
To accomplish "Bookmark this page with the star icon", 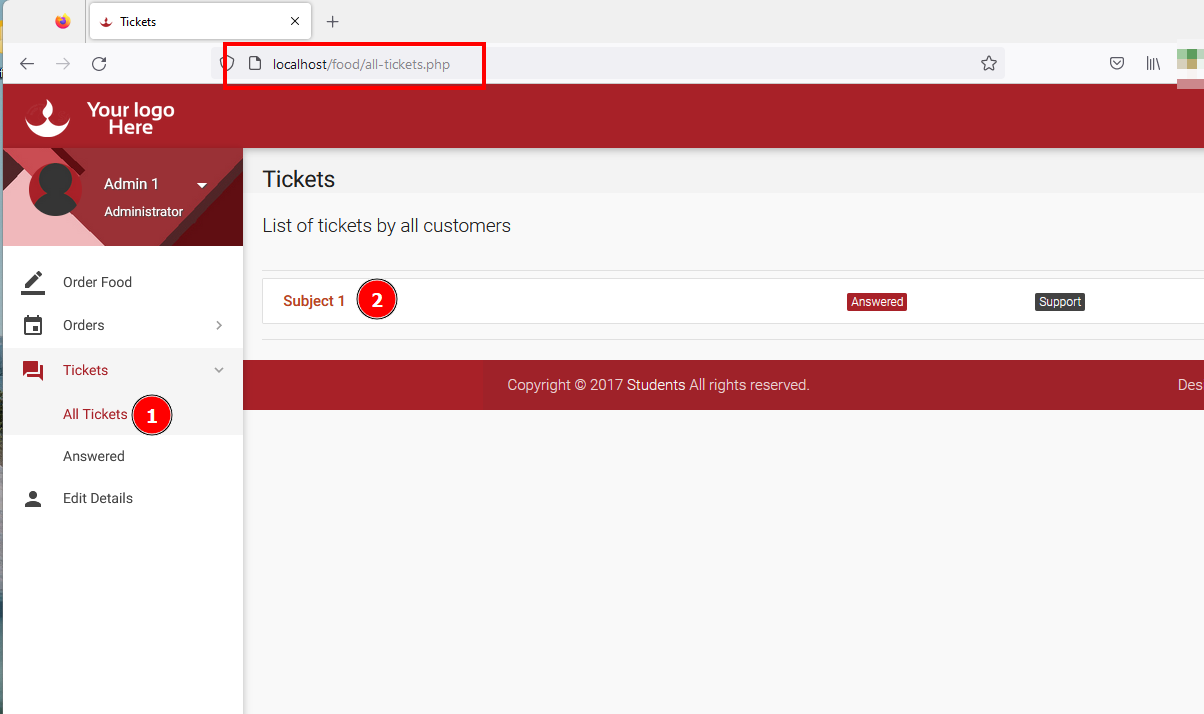I will click(x=988, y=64).
